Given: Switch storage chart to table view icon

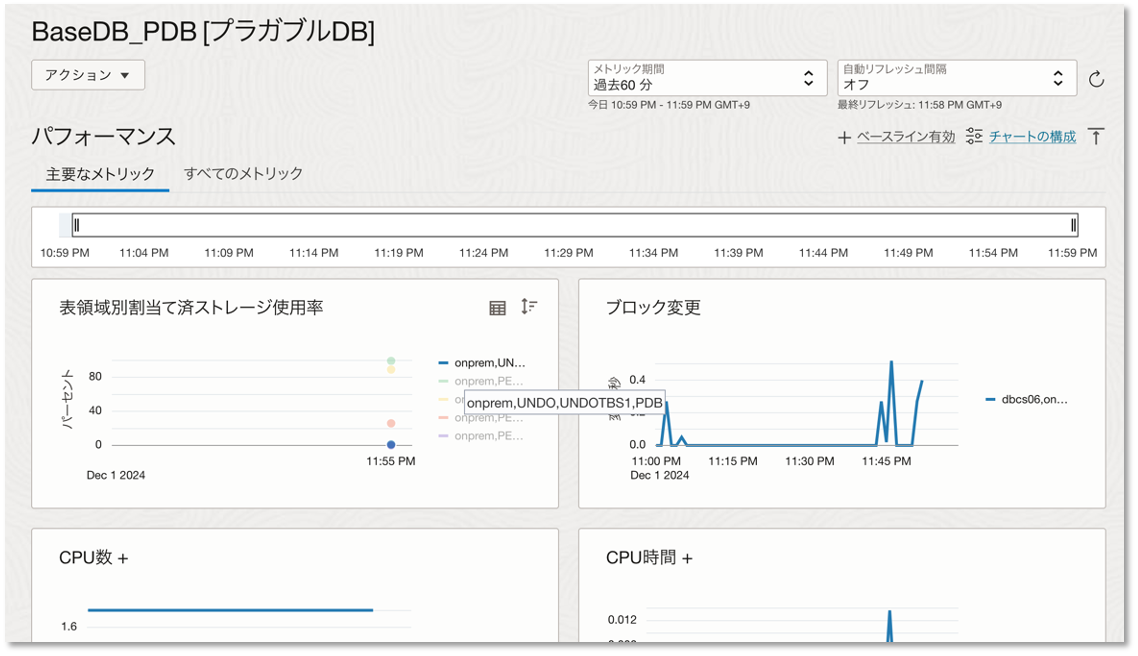Looking at the screenshot, I should [497, 308].
